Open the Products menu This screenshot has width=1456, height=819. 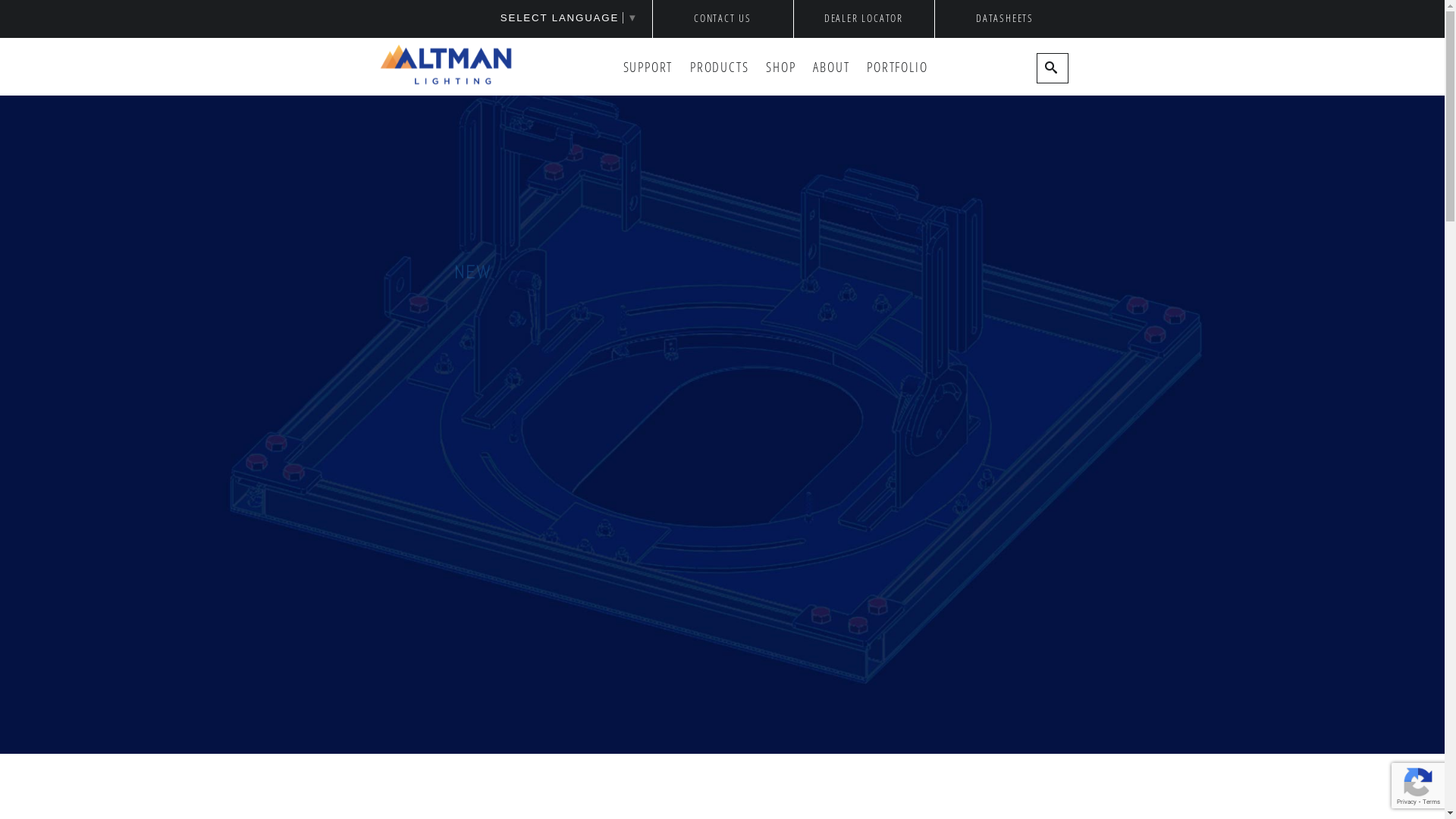click(719, 67)
